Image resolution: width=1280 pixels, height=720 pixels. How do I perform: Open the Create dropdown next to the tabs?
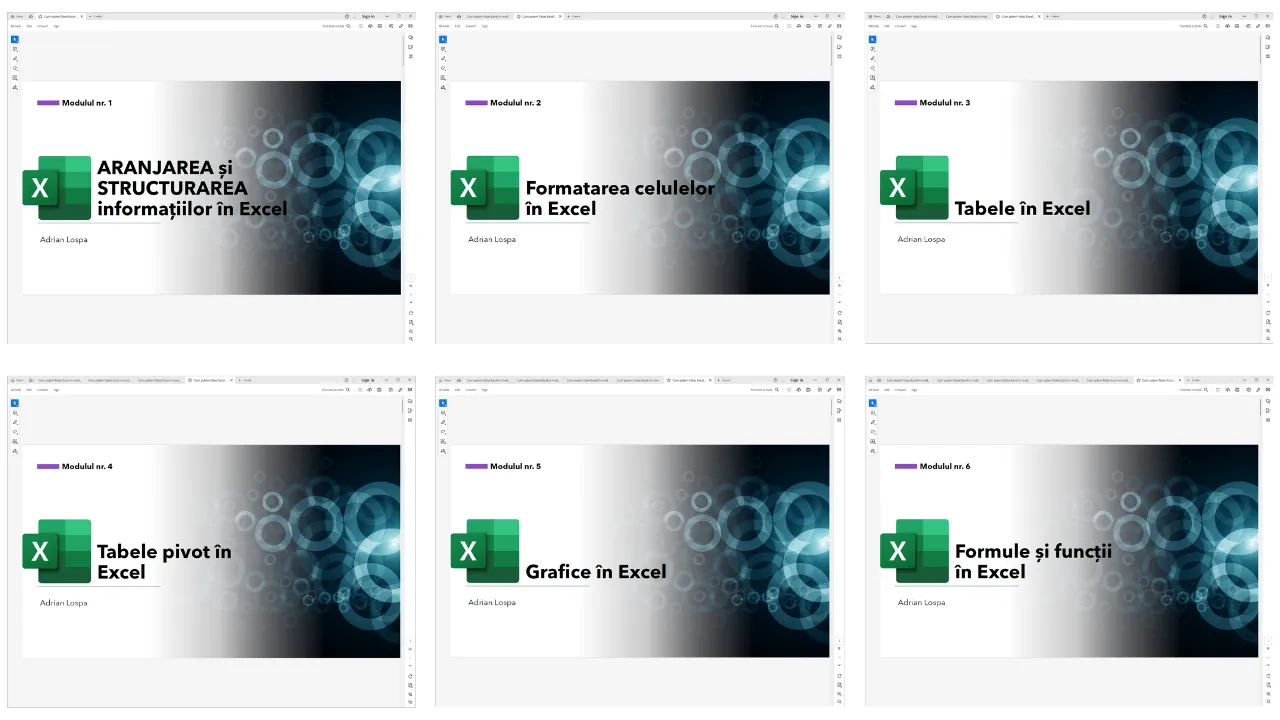coord(96,16)
